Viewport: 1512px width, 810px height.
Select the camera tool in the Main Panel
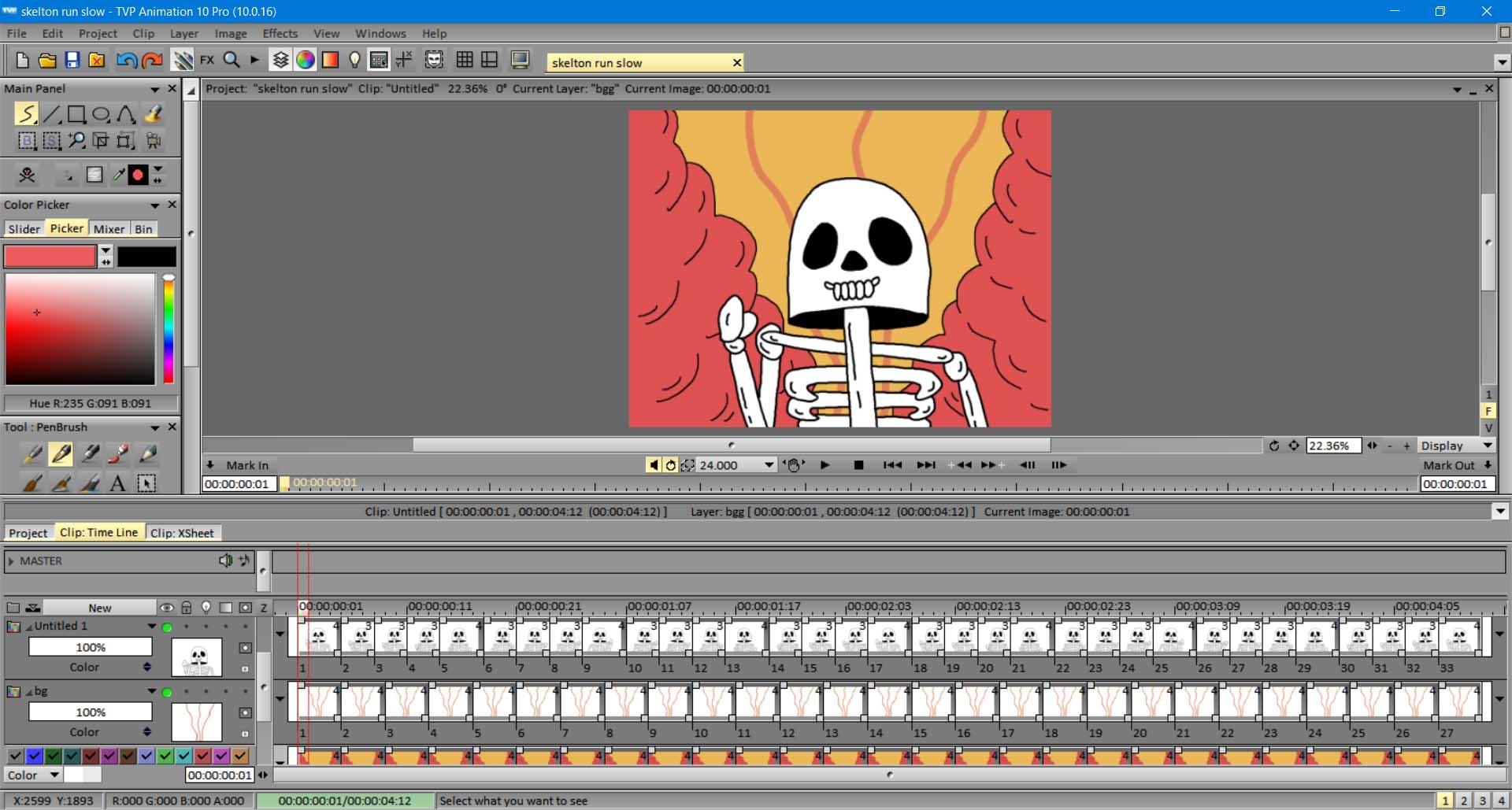click(x=154, y=141)
